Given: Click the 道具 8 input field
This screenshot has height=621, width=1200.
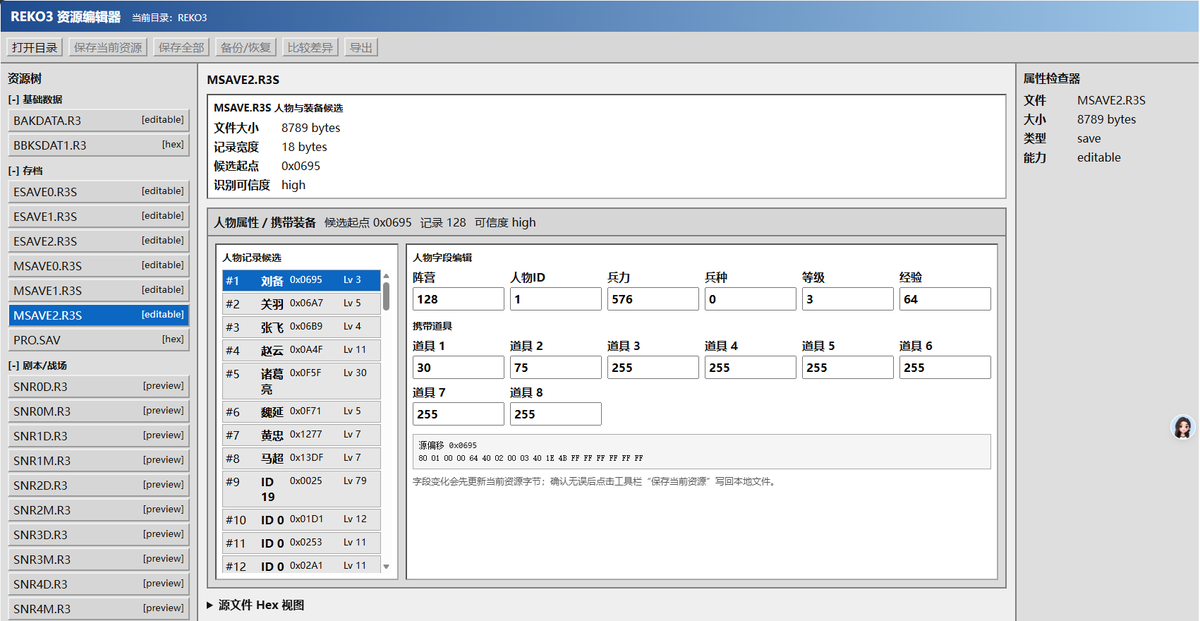Looking at the screenshot, I should click(556, 413).
